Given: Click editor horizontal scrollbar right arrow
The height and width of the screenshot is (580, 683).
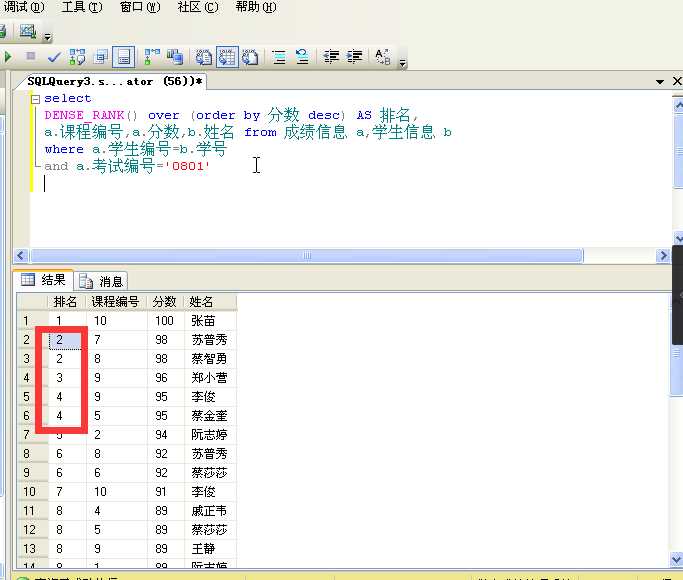Looking at the screenshot, I should pyautogui.click(x=663, y=255).
